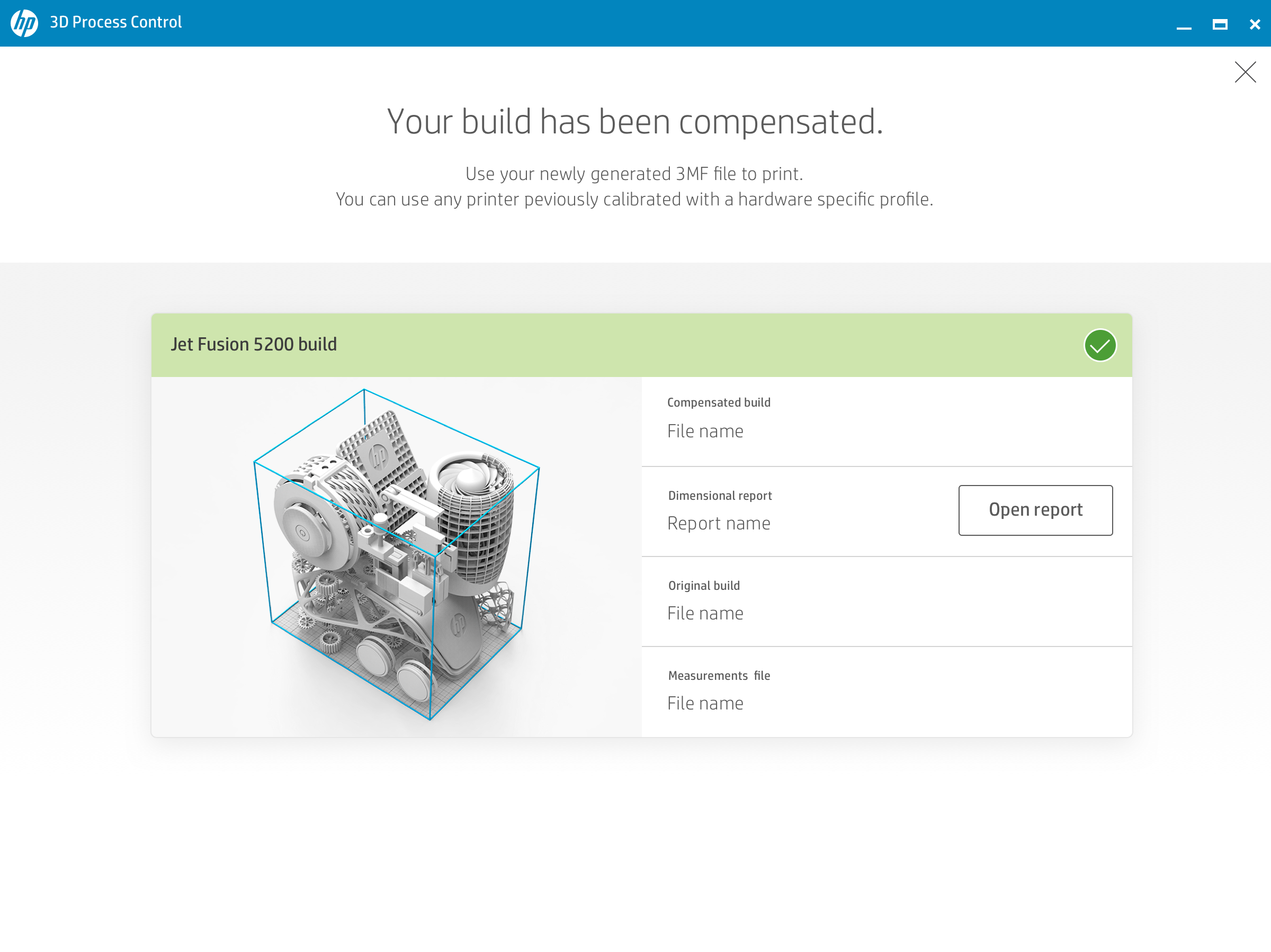The height and width of the screenshot is (952, 1271).
Task: Open the dimensional report
Action: click(x=1035, y=510)
